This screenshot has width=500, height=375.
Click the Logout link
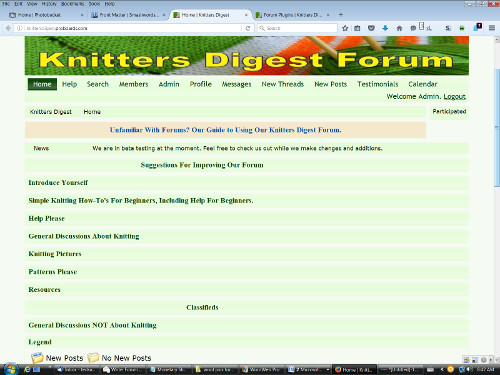click(x=455, y=97)
